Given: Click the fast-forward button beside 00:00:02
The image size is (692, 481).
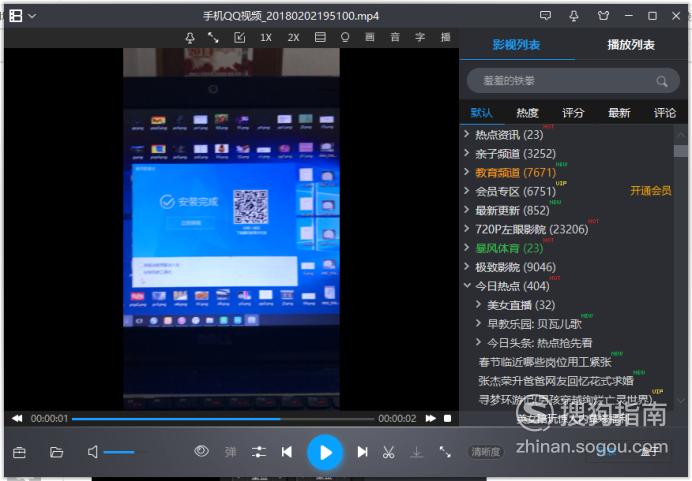Looking at the screenshot, I should 431,418.
